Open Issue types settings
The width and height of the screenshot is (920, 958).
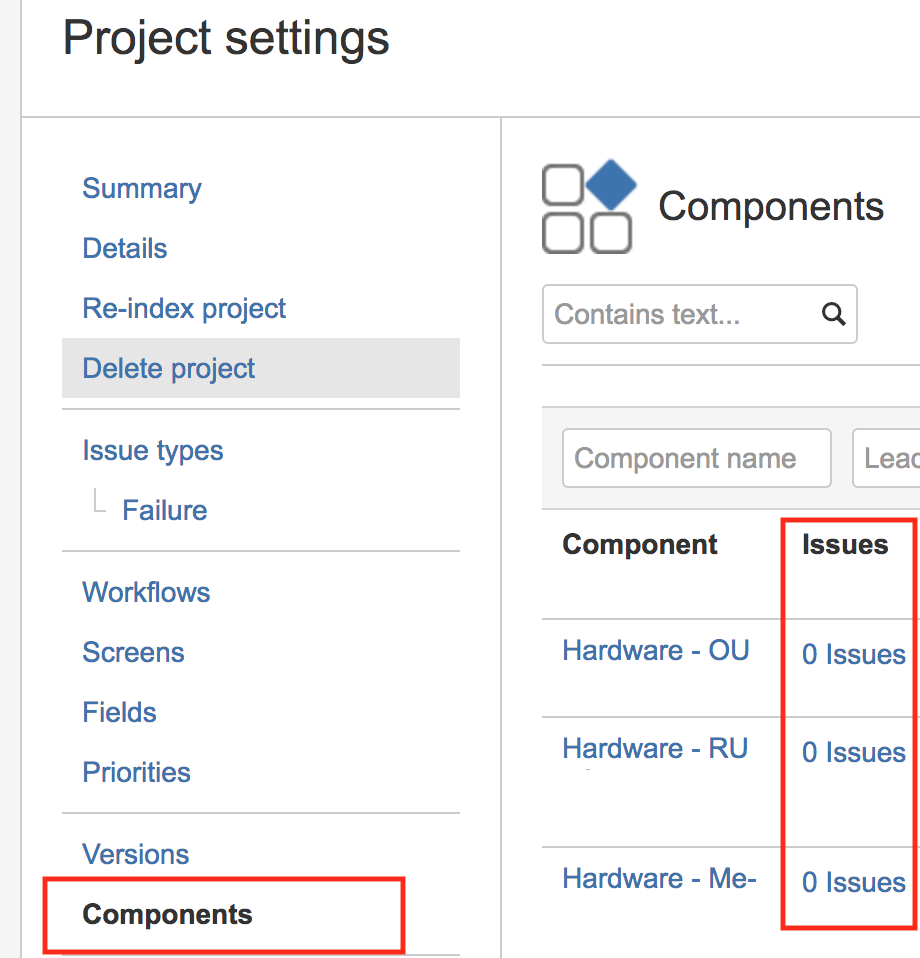point(153,451)
